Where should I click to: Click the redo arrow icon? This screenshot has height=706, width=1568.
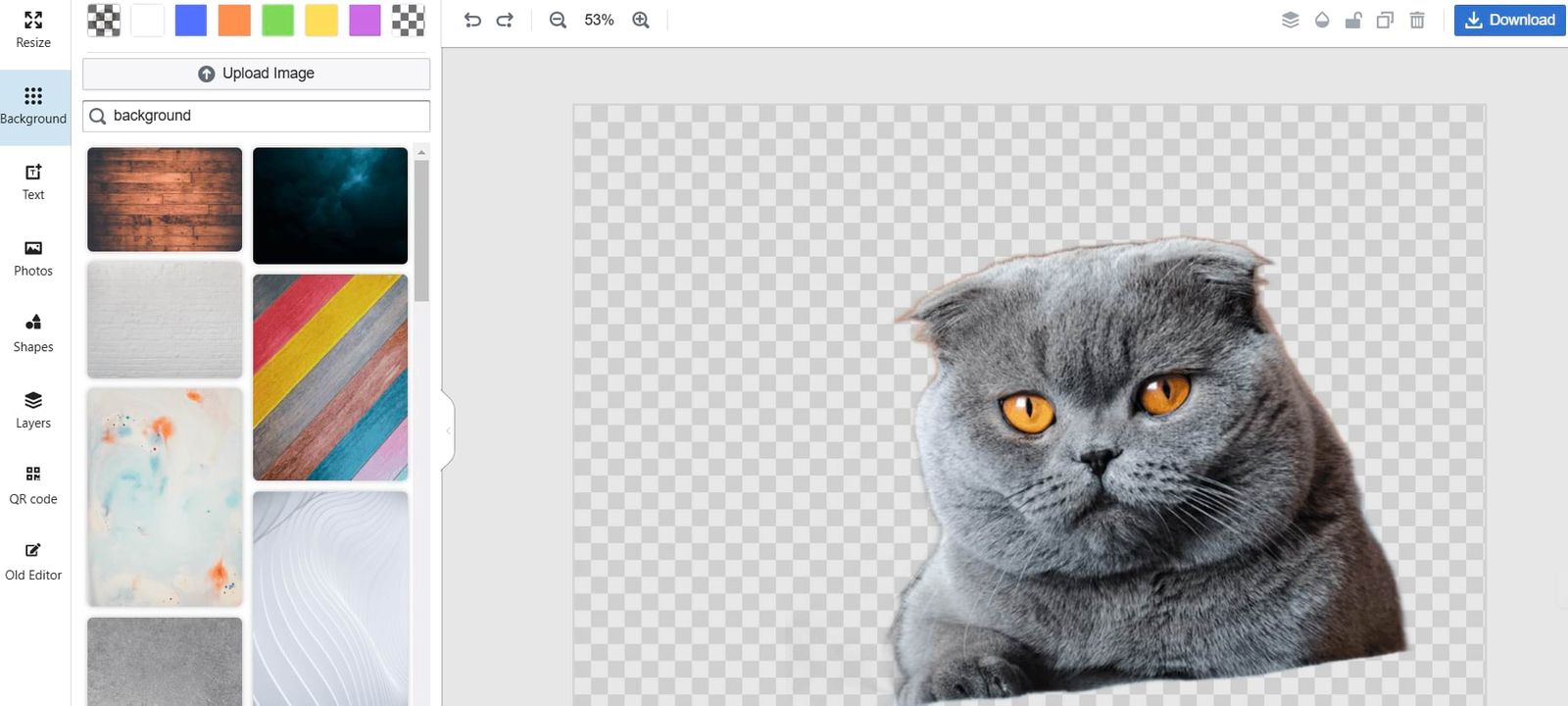point(505,20)
